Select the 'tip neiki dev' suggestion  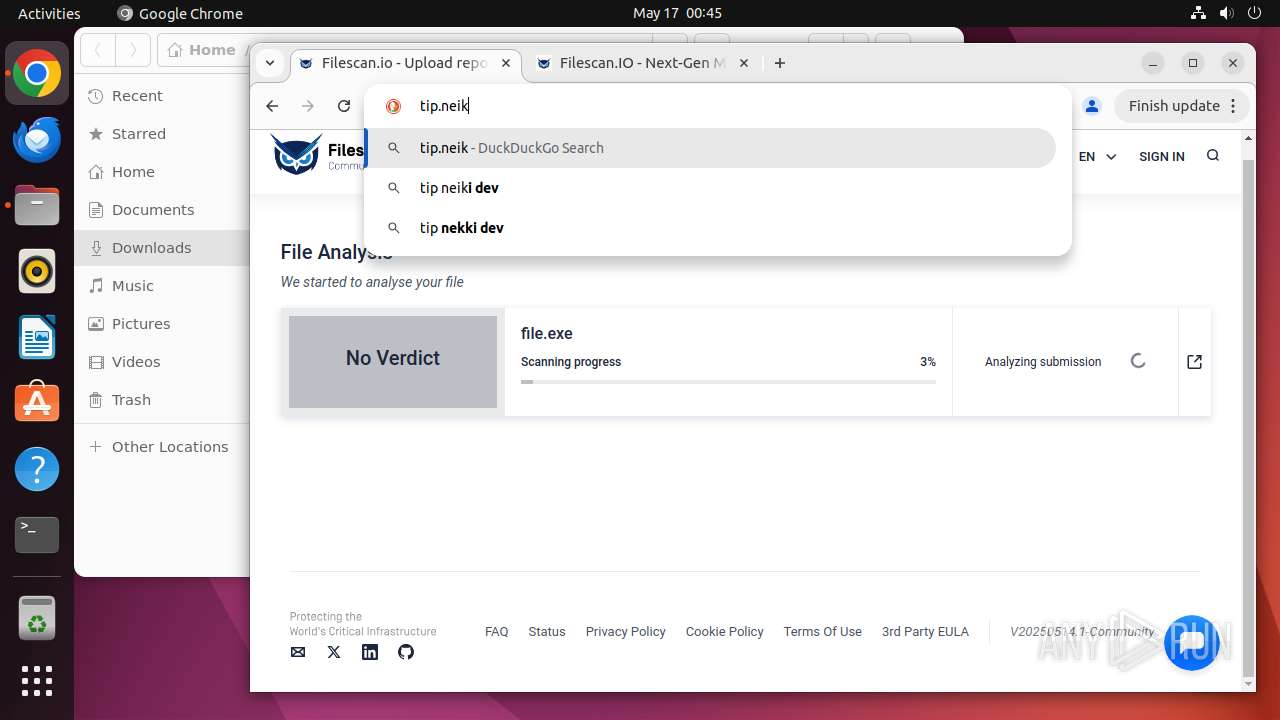(710, 188)
